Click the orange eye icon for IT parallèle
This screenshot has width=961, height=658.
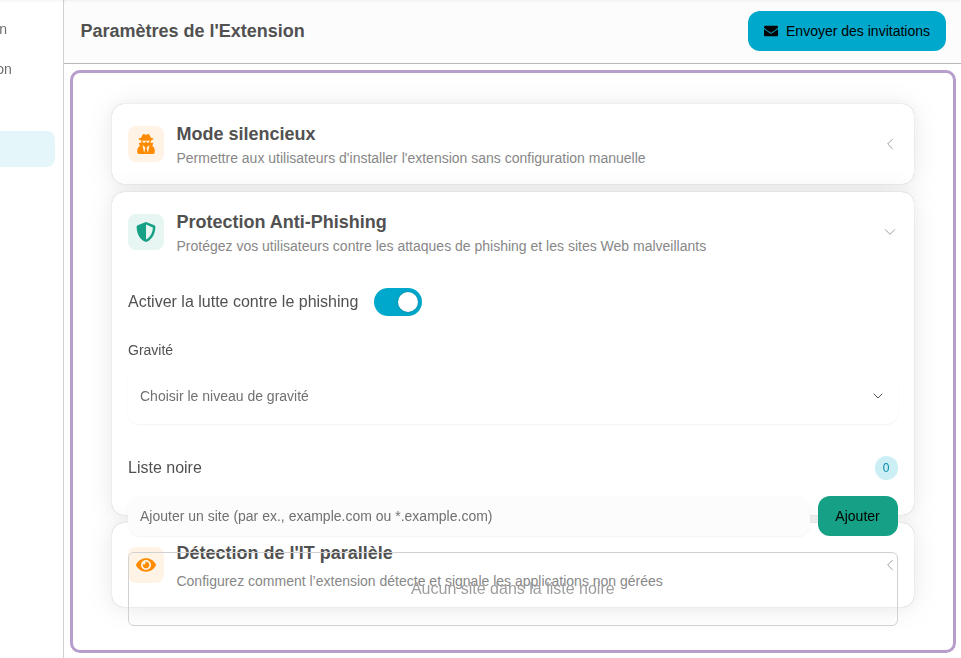[x=146, y=565]
